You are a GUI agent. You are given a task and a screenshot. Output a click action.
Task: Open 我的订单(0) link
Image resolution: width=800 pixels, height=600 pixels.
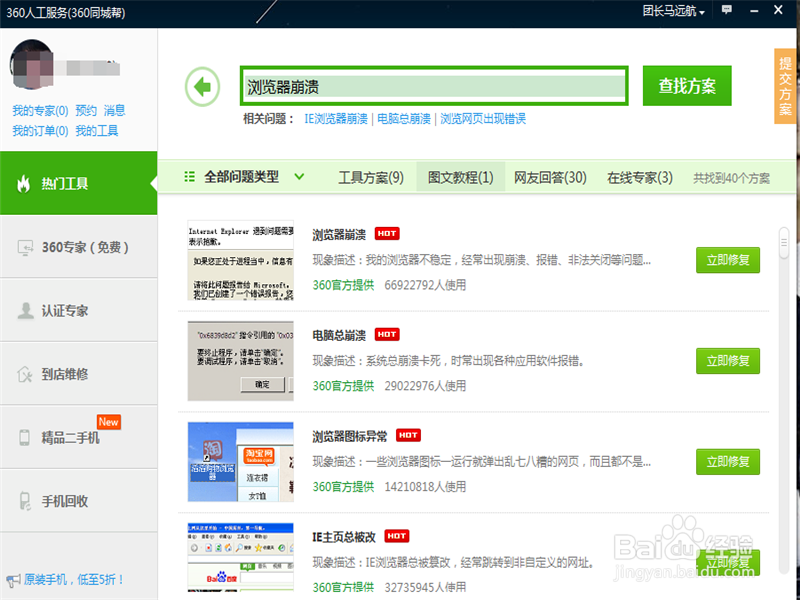[40, 131]
